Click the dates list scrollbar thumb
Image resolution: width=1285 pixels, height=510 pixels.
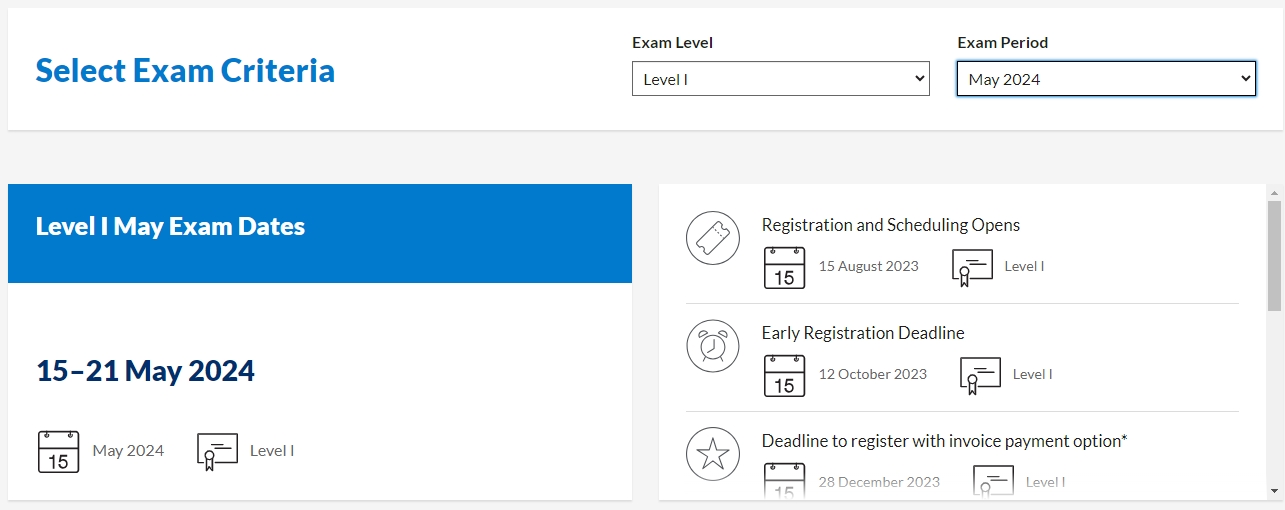click(1274, 255)
